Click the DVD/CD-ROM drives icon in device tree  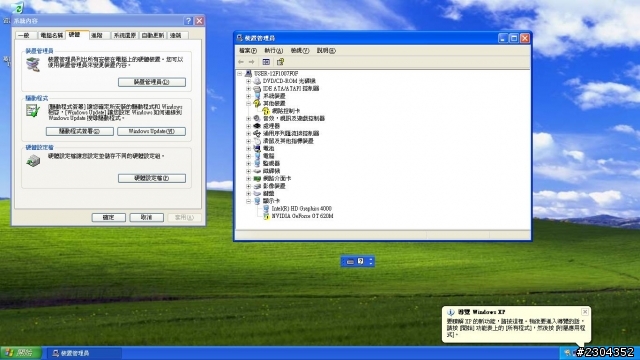[257, 81]
